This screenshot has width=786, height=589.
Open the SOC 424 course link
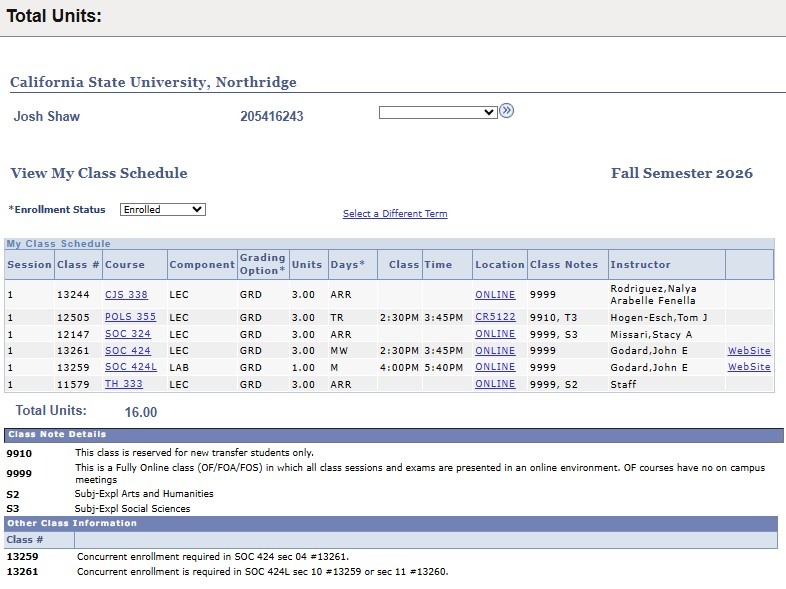pyautogui.click(x=128, y=351)
